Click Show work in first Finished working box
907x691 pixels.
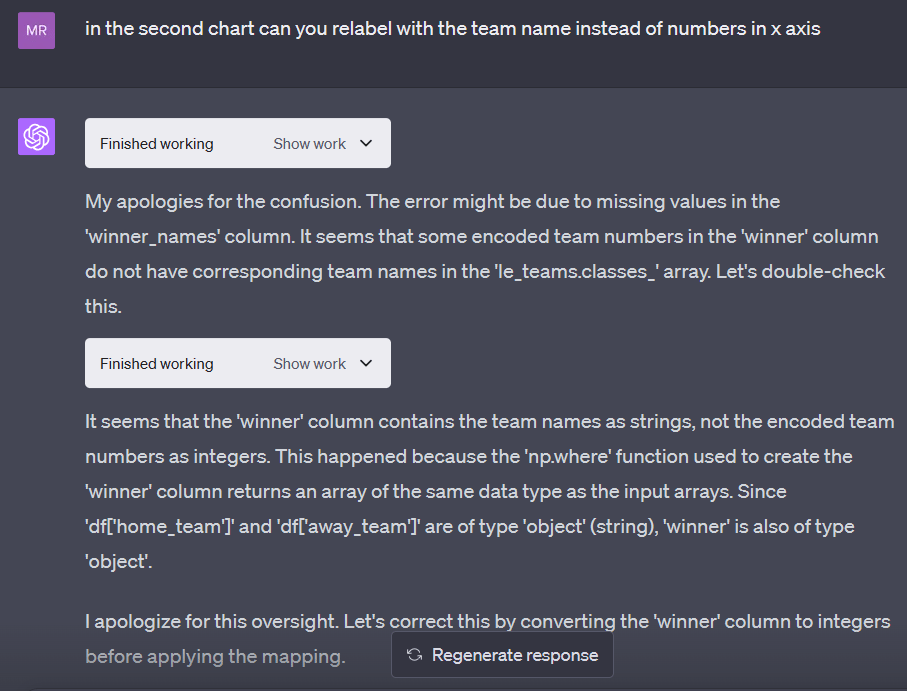point(309,143)
